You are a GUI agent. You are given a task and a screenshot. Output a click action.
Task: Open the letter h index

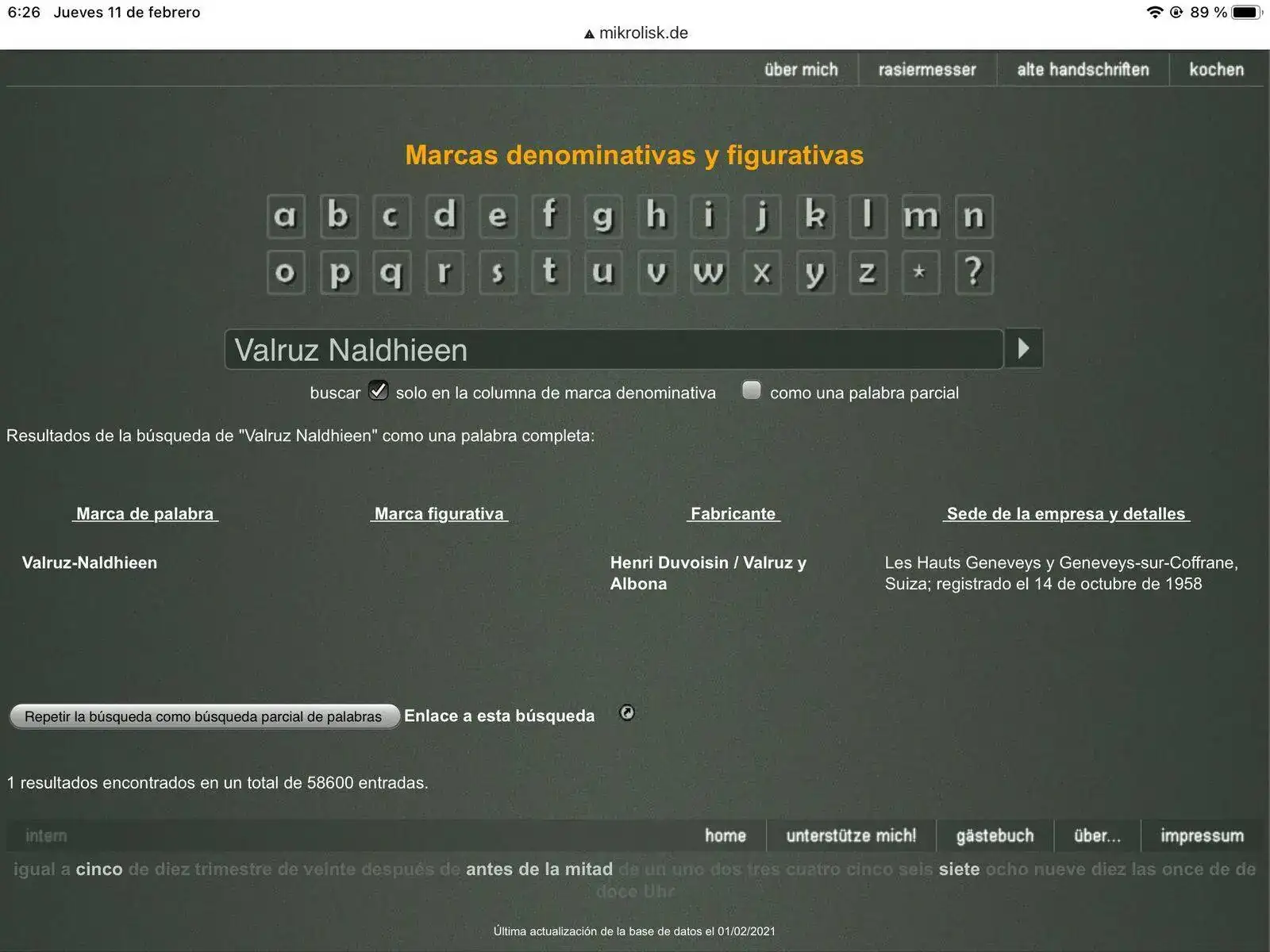656,216
